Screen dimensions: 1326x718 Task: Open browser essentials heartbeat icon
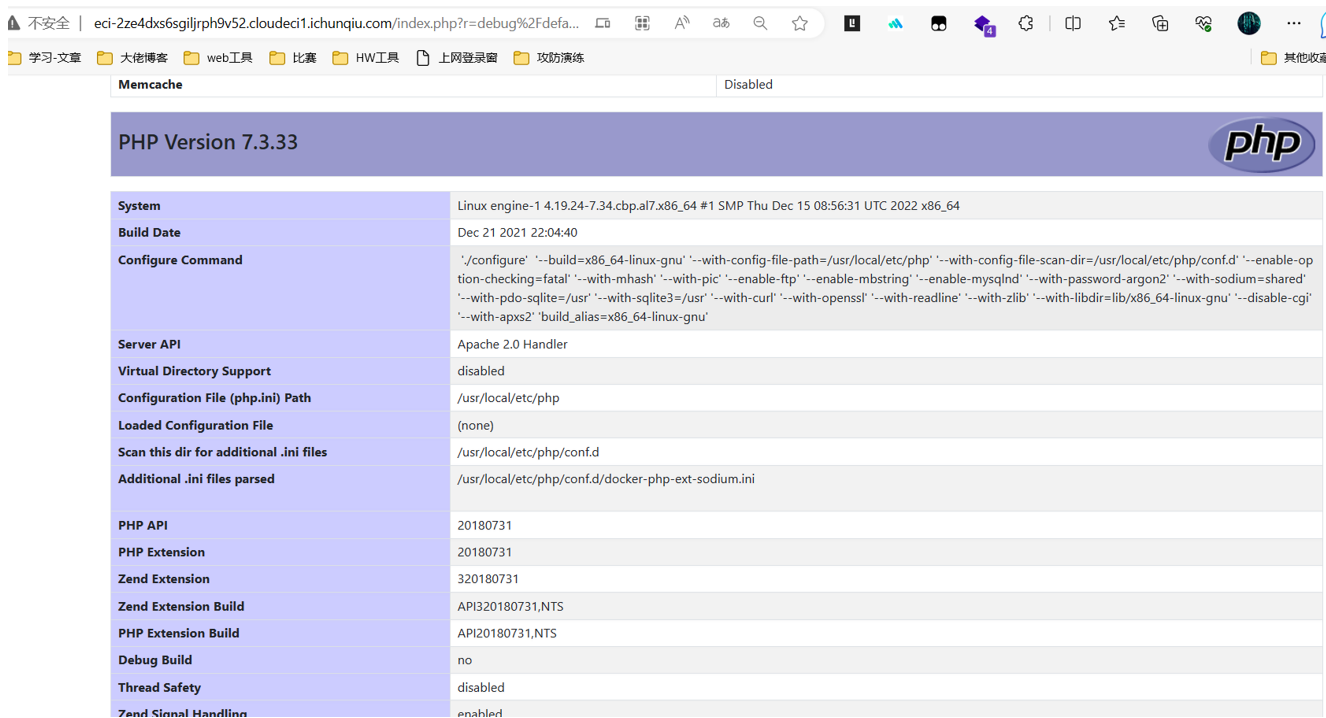(x=1203, y=23)
